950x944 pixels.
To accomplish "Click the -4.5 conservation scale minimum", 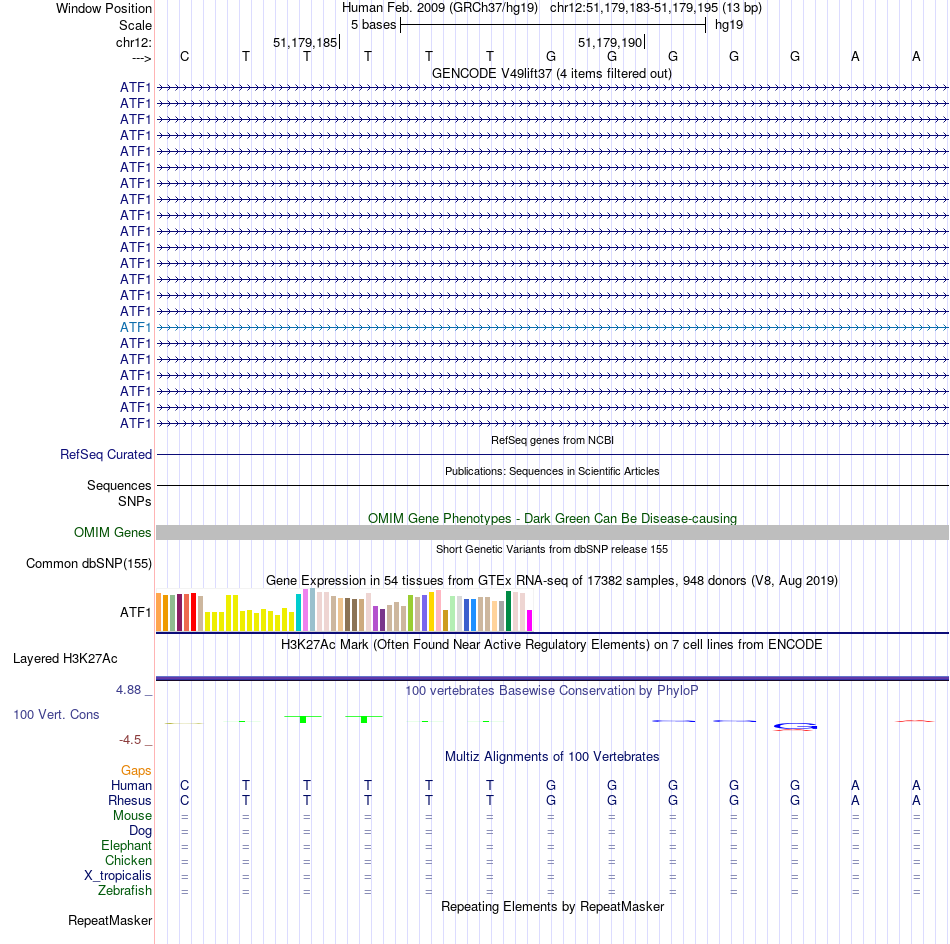I will pos(130,740).
